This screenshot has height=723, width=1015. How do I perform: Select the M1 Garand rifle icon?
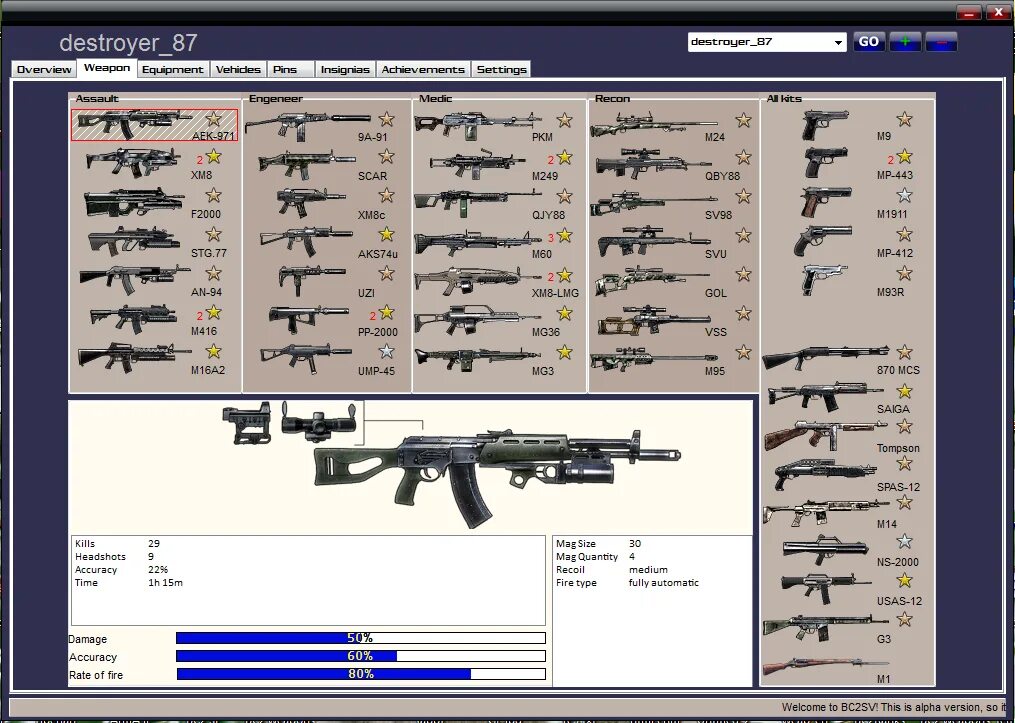825,666
